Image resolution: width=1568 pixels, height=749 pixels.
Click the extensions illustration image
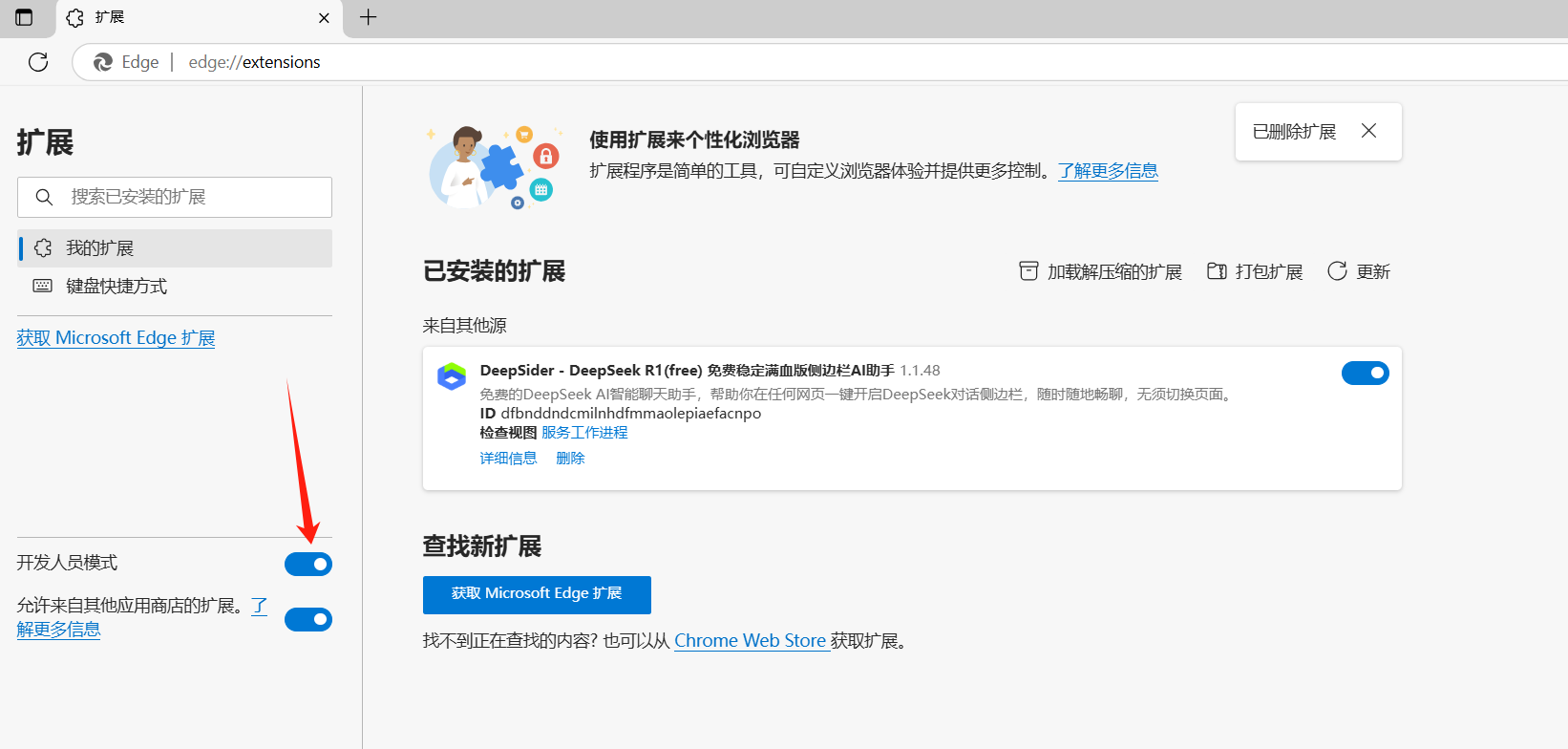click(494, 166)
